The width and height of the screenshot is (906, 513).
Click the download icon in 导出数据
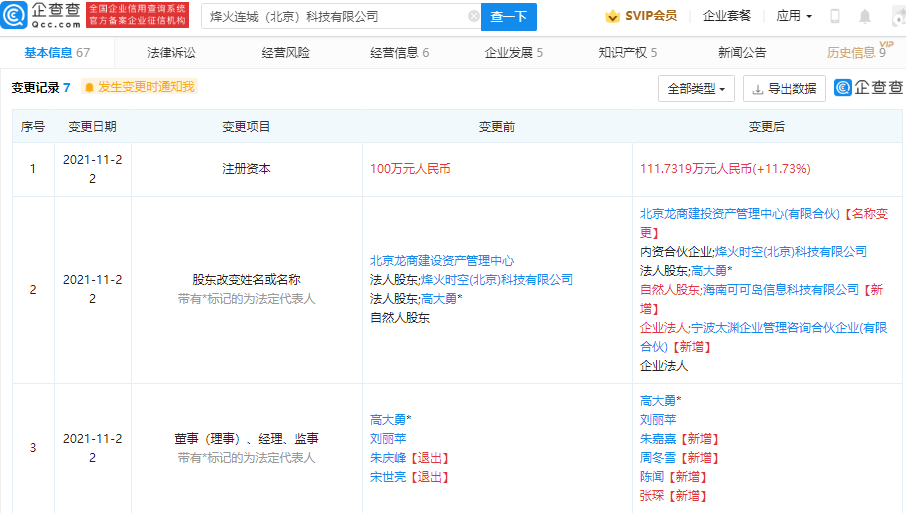758,89
